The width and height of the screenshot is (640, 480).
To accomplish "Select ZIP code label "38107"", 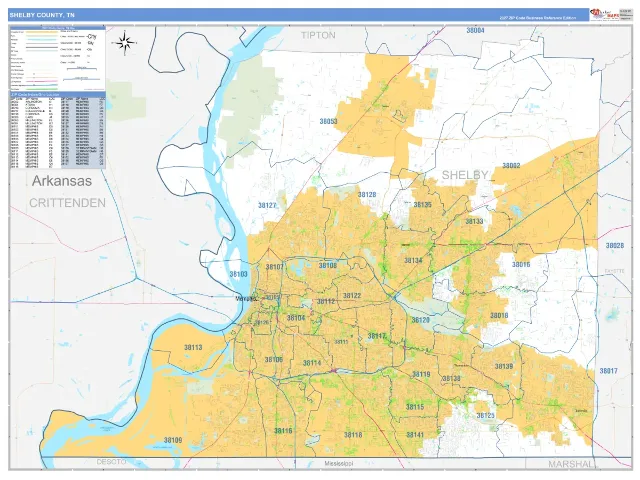I will 275,267.
